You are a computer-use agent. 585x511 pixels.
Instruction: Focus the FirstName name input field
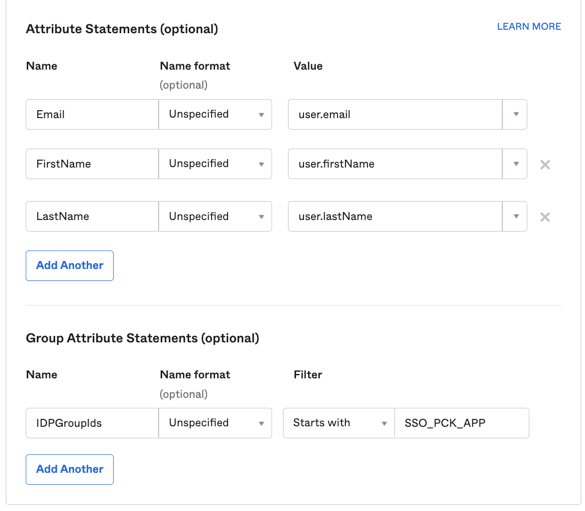(92, 164)
